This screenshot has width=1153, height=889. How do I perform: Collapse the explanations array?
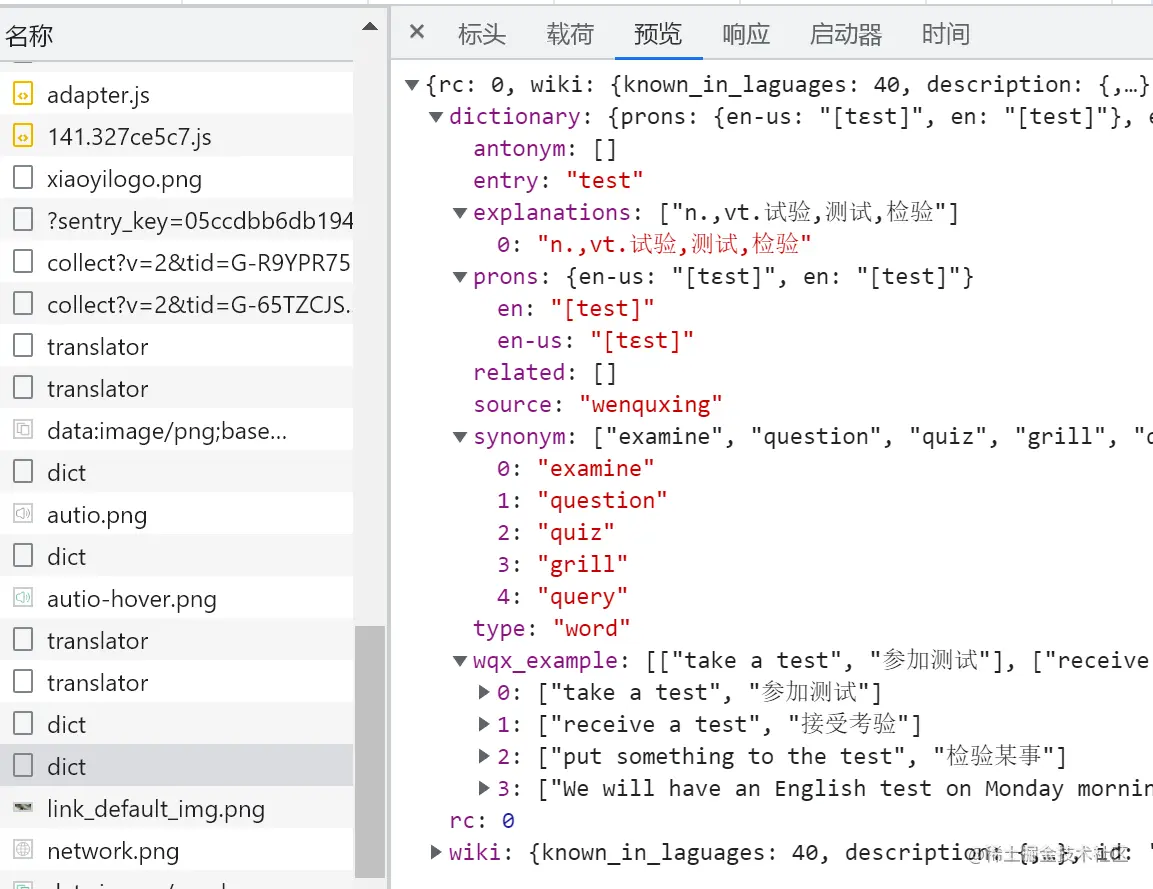pyautogui.click(x=460, y=213)
